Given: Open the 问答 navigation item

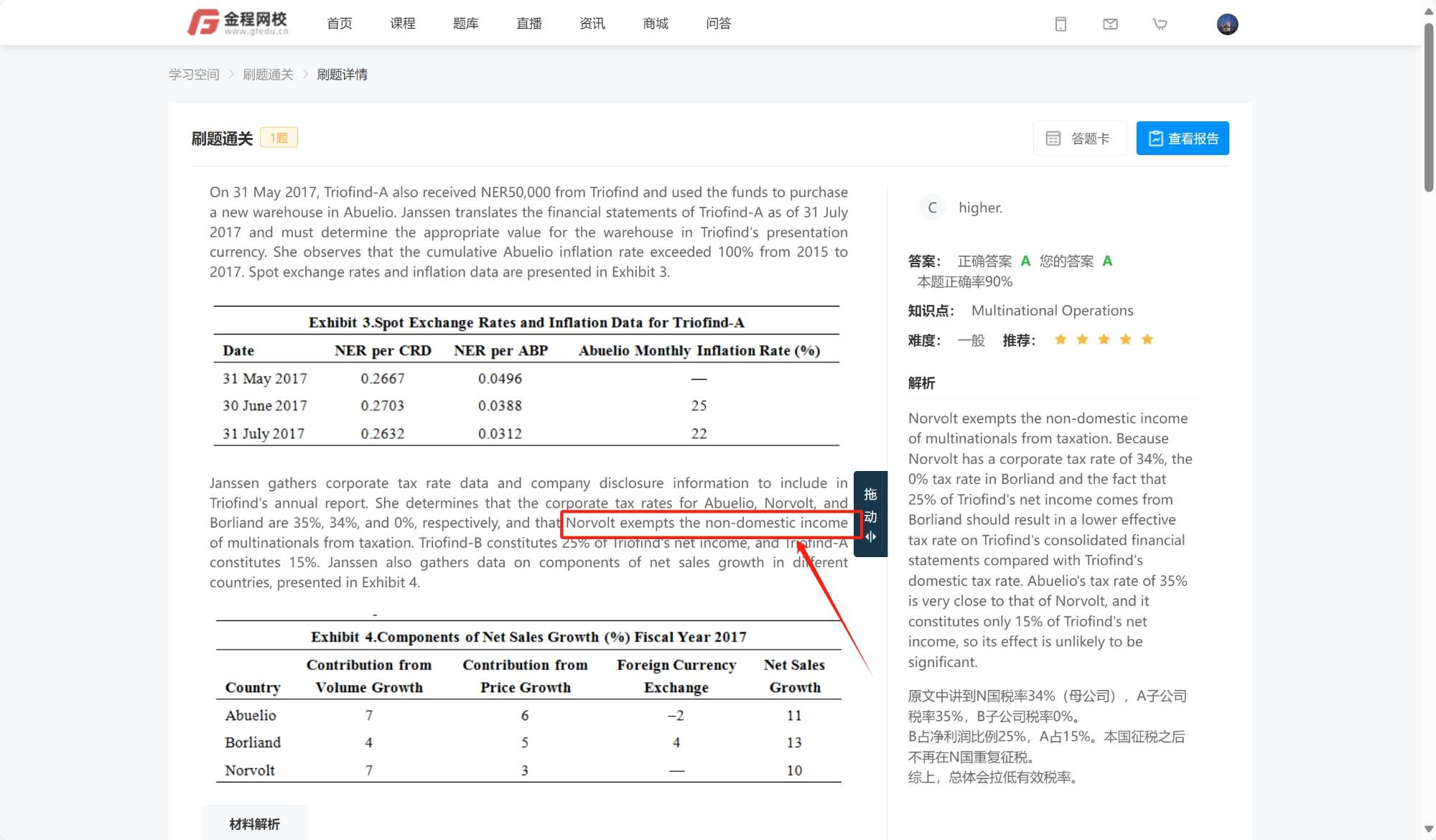Looking at the screenshot, I should tap(719, 24).
